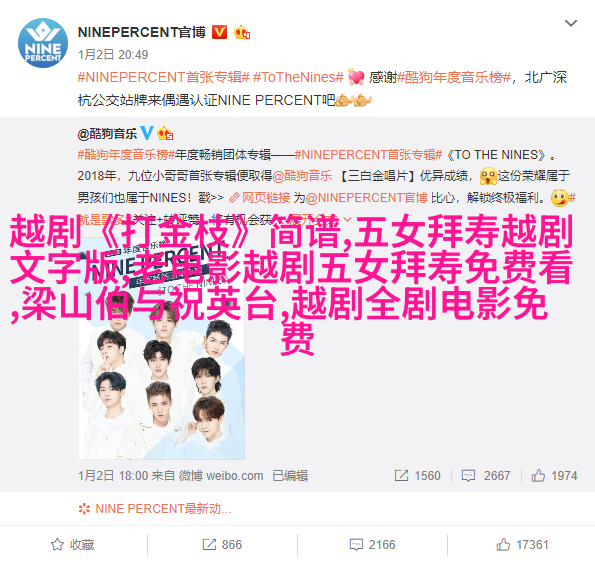Open the NINE PERCENT profile avatar
The height and width of the screenshot is (562, 595).
pyautogui.click(x=43, y=43)
